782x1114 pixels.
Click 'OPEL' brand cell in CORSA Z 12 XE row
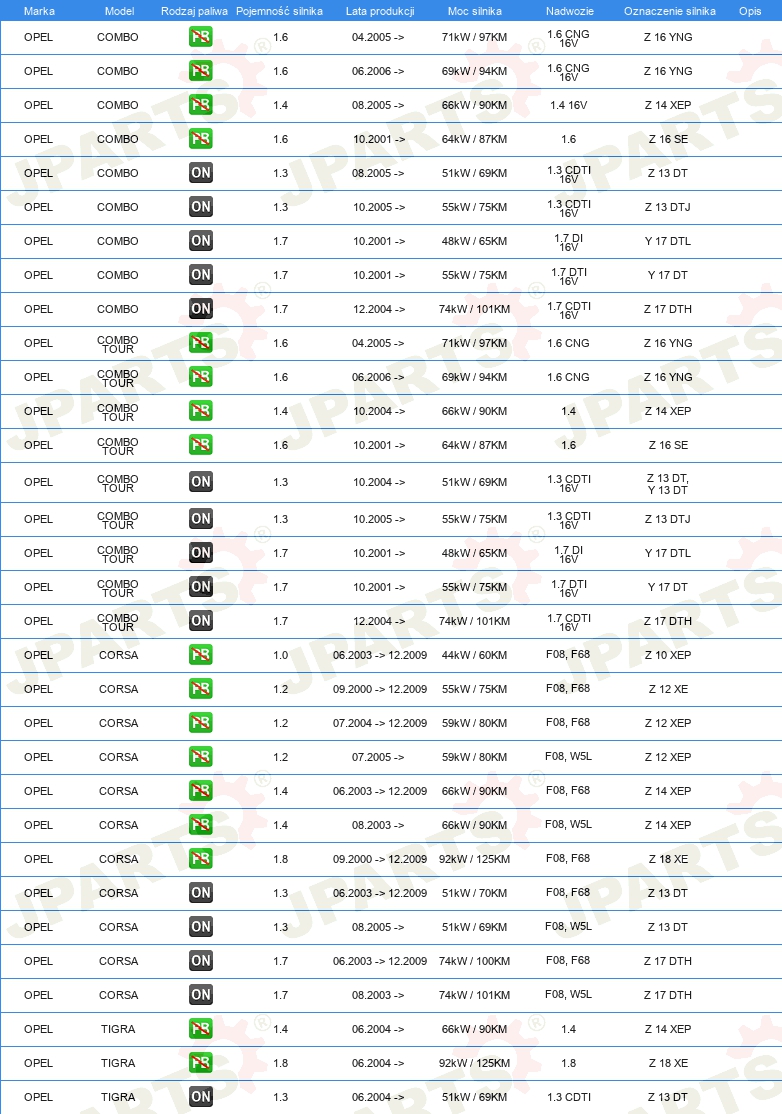pyautogui.click(x=38, y=689)
